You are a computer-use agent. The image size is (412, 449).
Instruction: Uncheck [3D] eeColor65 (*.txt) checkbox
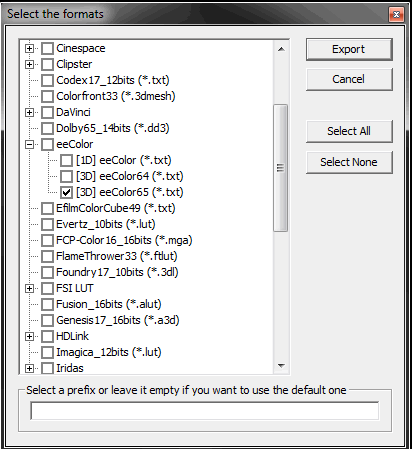(66, 192)
